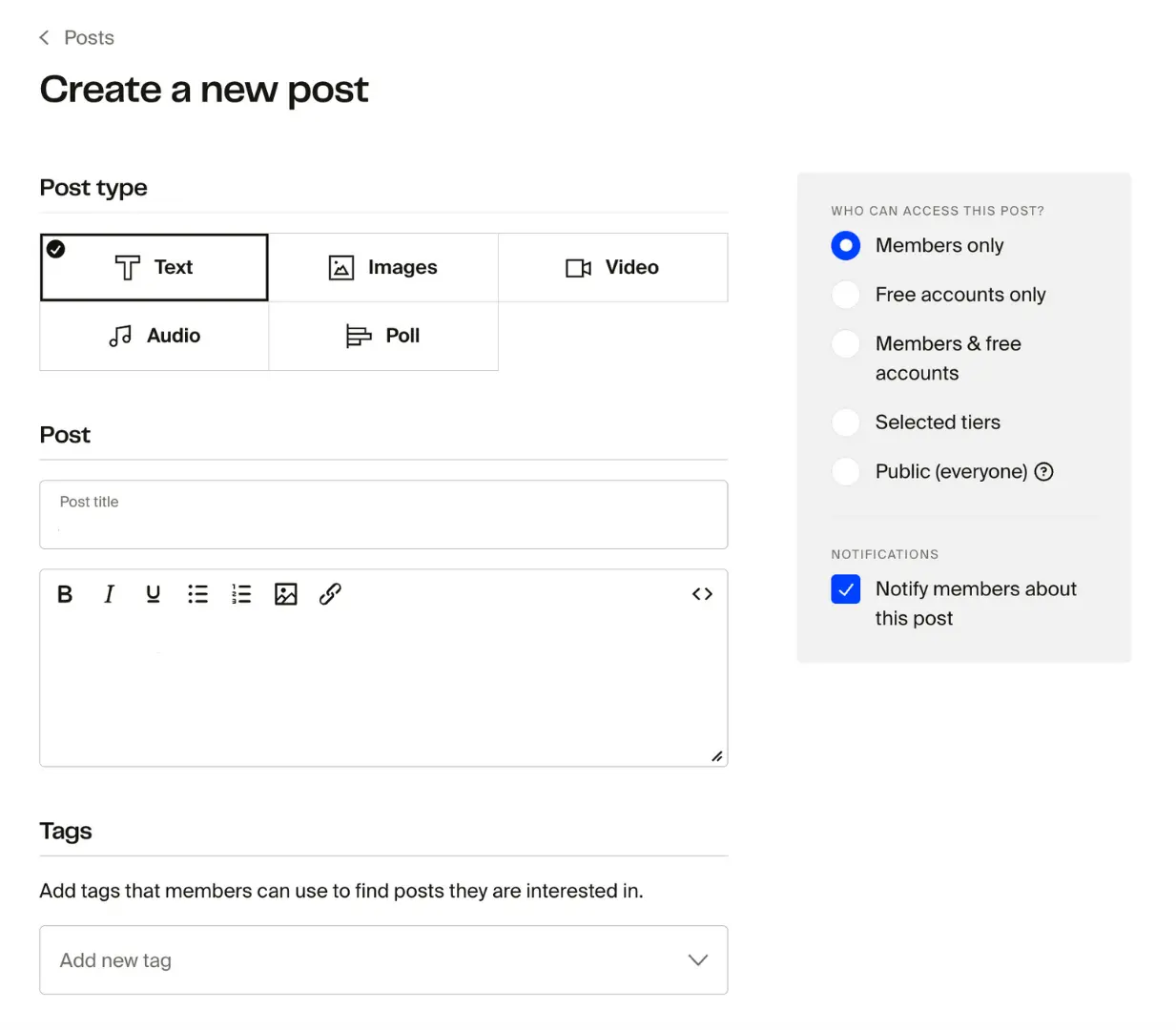The width and height of the screenshot is (1176, 1030).
Task: Switch to HTML code view
Action: coord(702,593)
